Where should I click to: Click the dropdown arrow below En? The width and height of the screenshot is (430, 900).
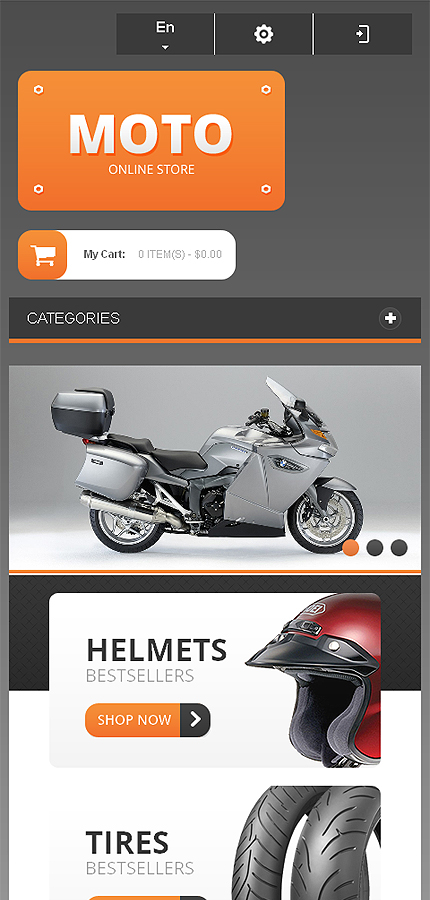point(165,48)
